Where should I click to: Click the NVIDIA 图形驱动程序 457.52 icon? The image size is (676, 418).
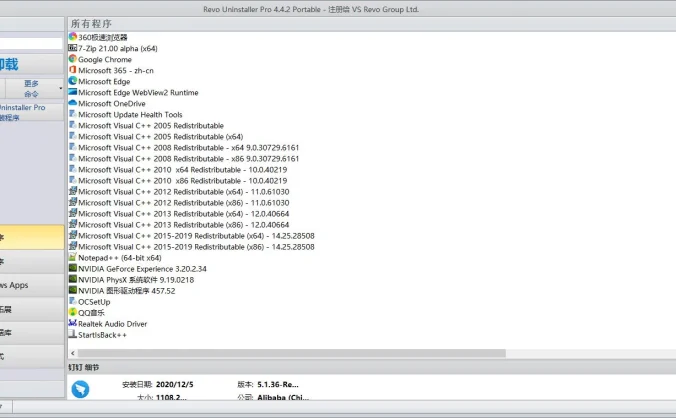point(73,290)
